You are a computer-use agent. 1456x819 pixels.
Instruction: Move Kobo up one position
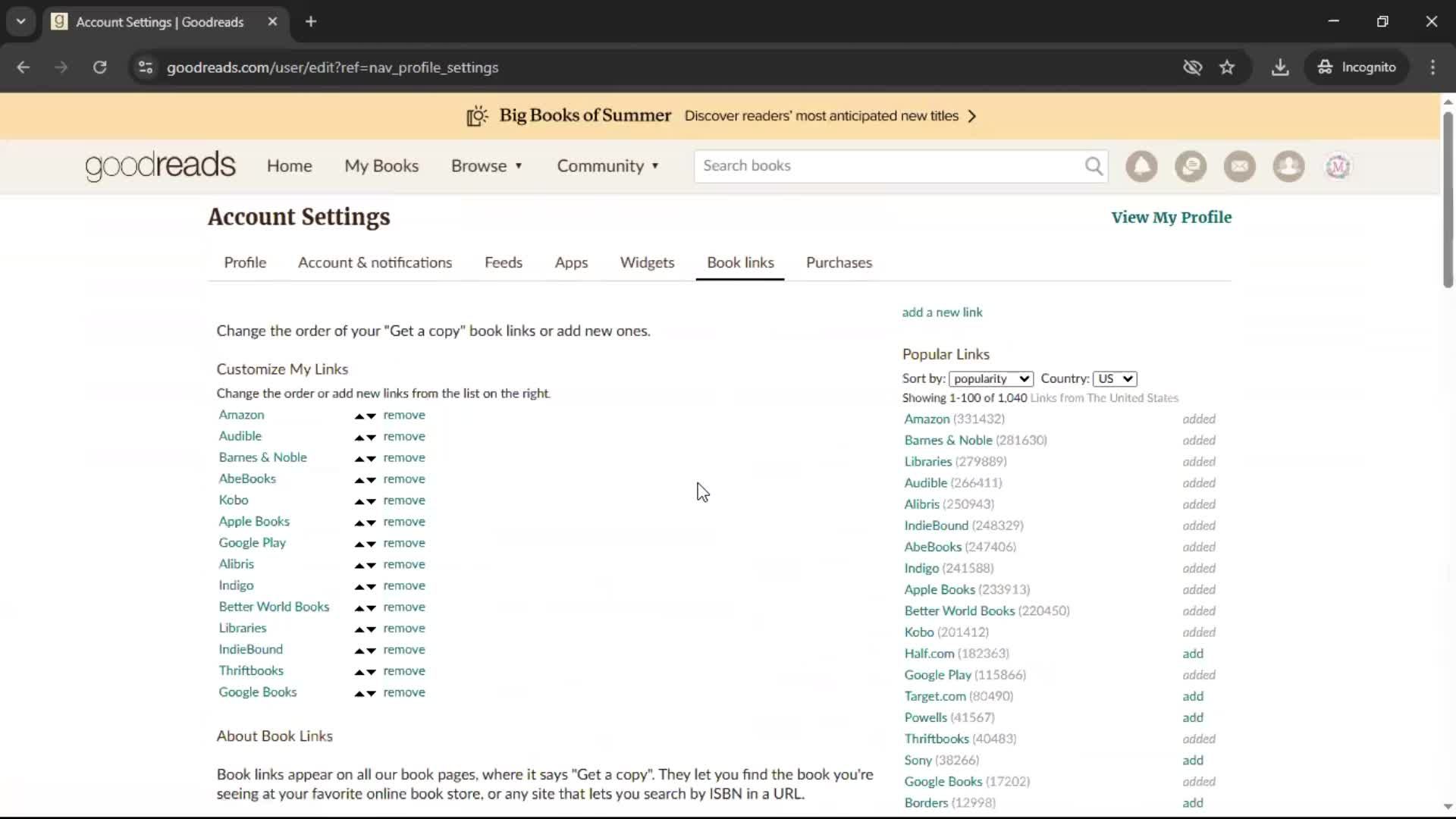[x=359, y=501]
